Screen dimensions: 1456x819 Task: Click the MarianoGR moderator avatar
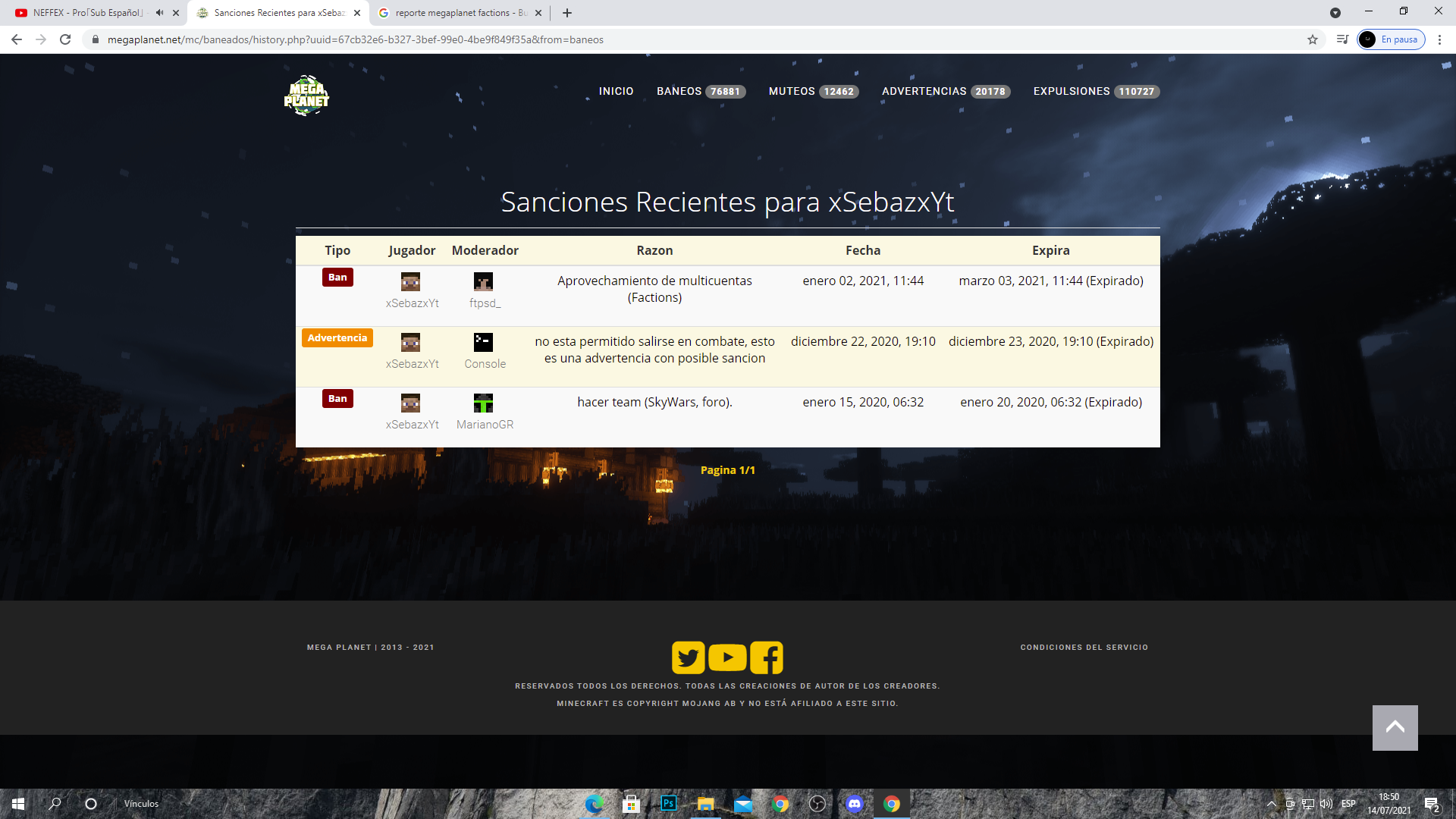(x=483, y=403)
